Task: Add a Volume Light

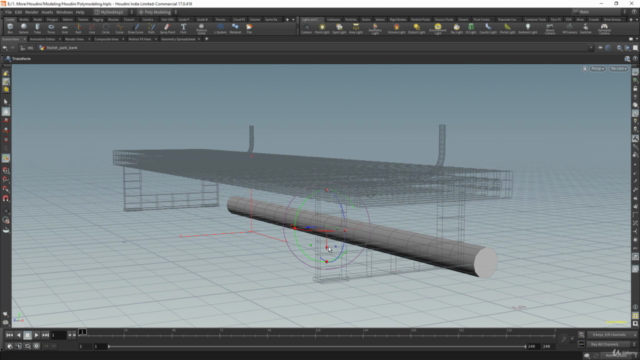Action: point(396,28)
